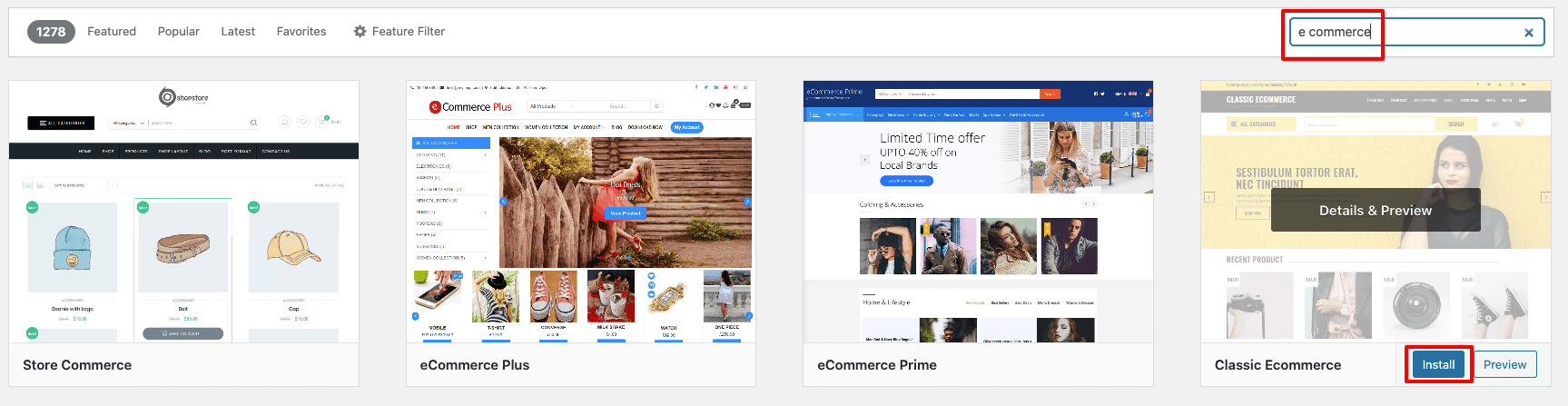Switch to the Popular tab

179,31
